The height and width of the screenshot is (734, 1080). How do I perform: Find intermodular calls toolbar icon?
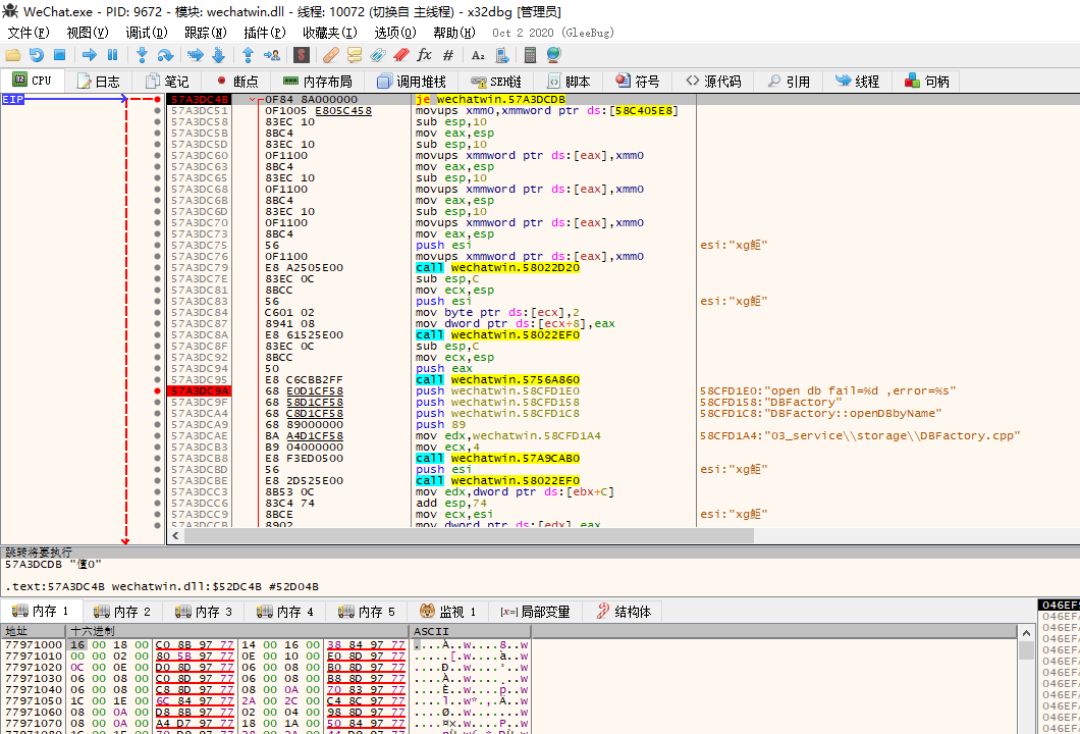501,55
